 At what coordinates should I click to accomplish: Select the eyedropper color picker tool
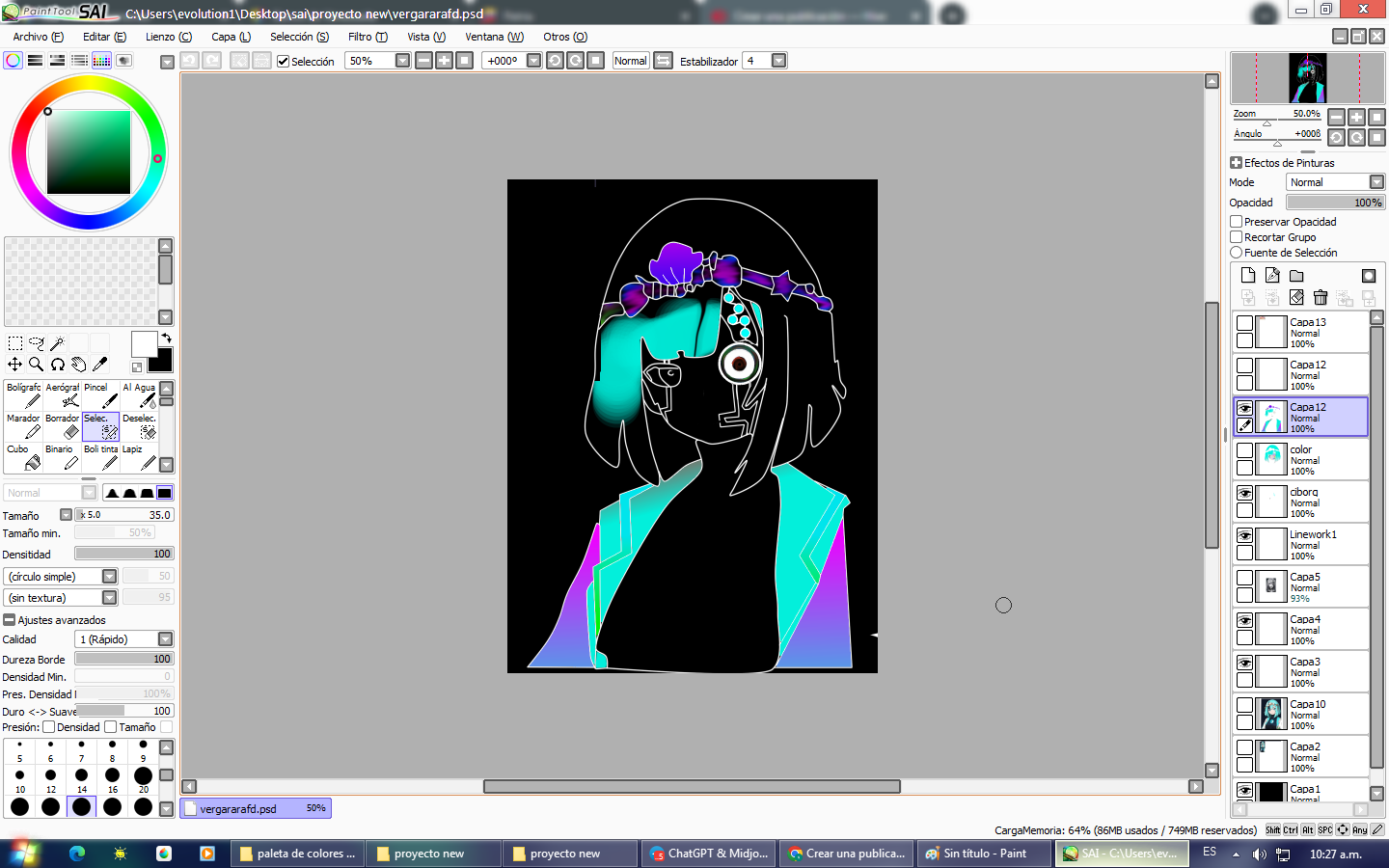(x=100, y=365)
